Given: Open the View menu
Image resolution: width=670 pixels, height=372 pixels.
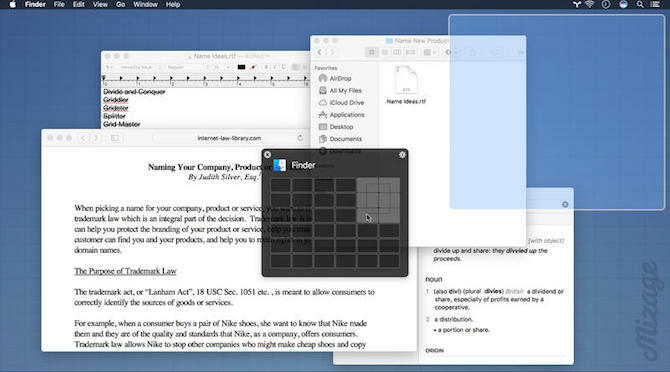Looking at the screenshot, I should tap(100, 4).
